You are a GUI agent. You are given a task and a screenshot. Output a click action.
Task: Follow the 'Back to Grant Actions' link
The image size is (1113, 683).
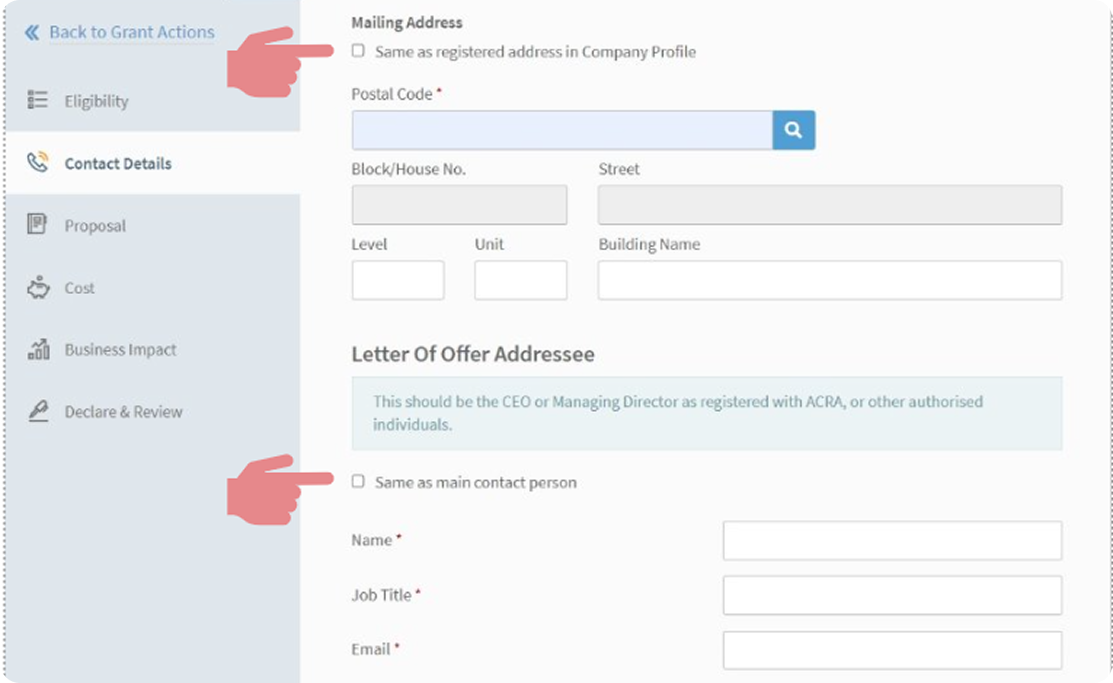[131, 33]
